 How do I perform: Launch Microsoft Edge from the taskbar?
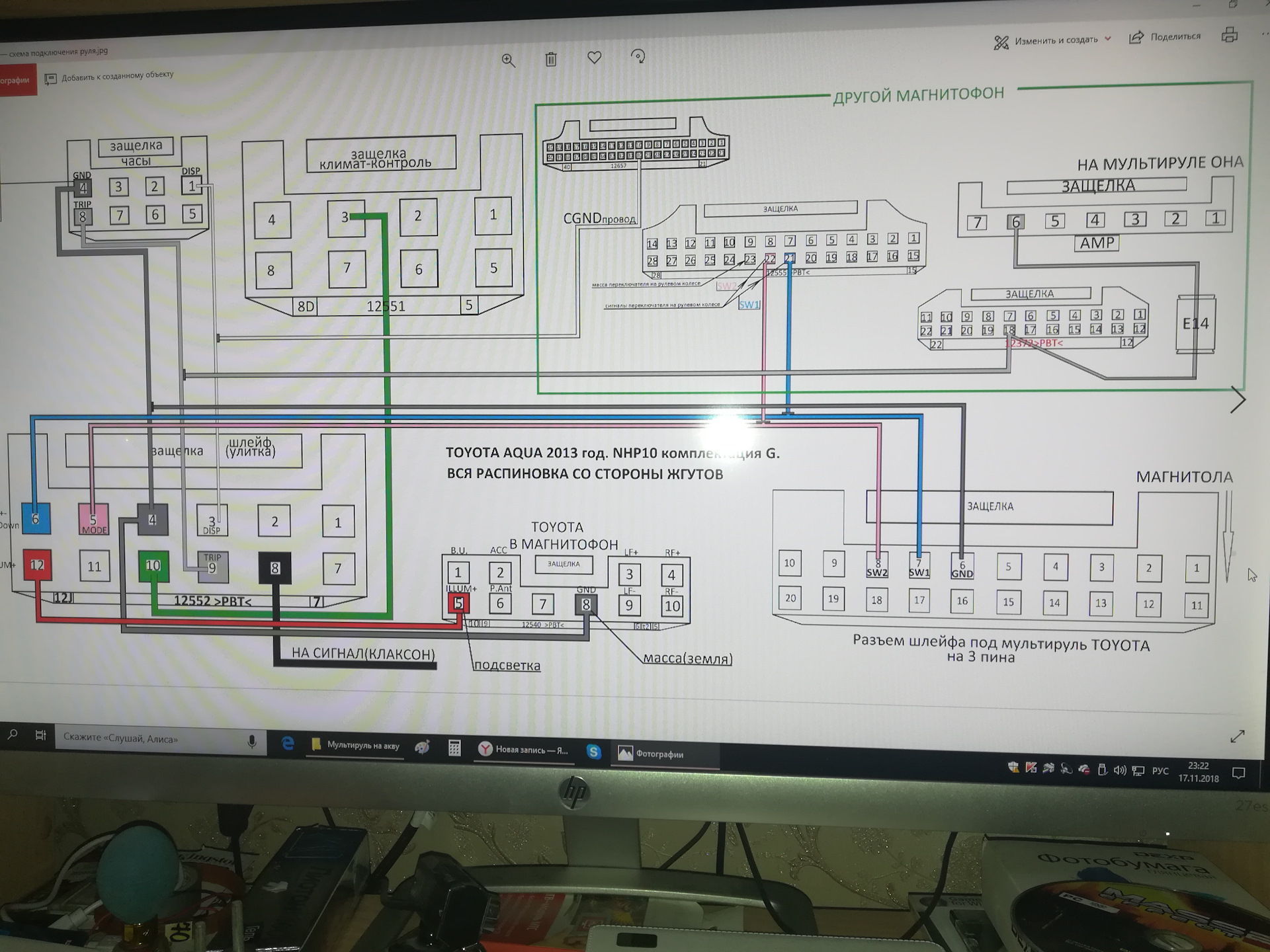(x=288, y=744)
